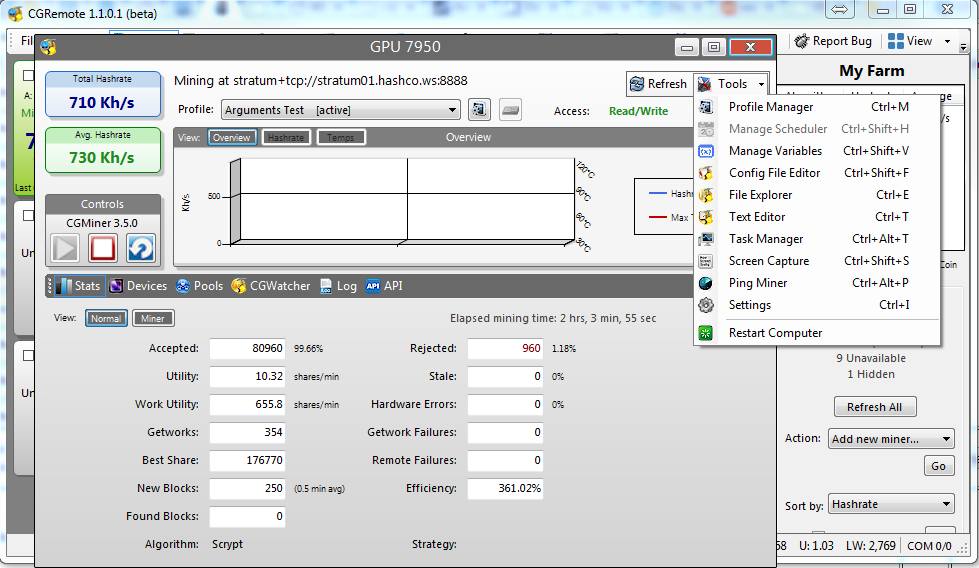Open the CGWatcher tab
Screen dimensions: 979x568
click(270, 286)
